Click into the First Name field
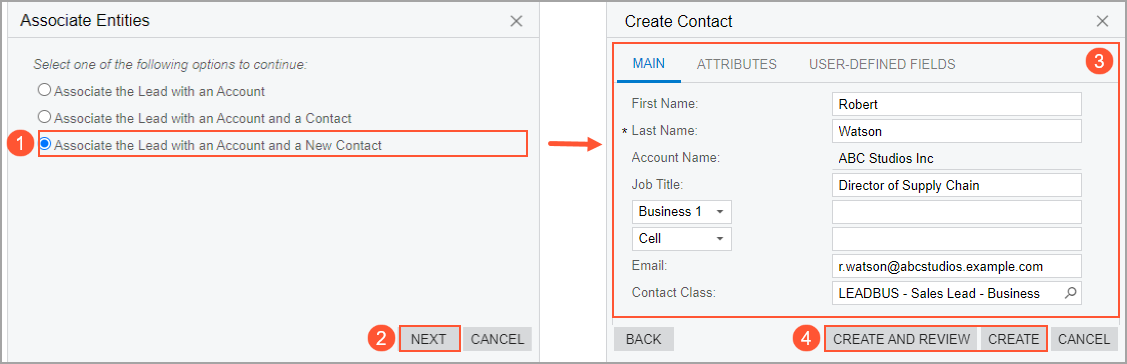Viewport: 1127px width, 364px height. [956, 104]
